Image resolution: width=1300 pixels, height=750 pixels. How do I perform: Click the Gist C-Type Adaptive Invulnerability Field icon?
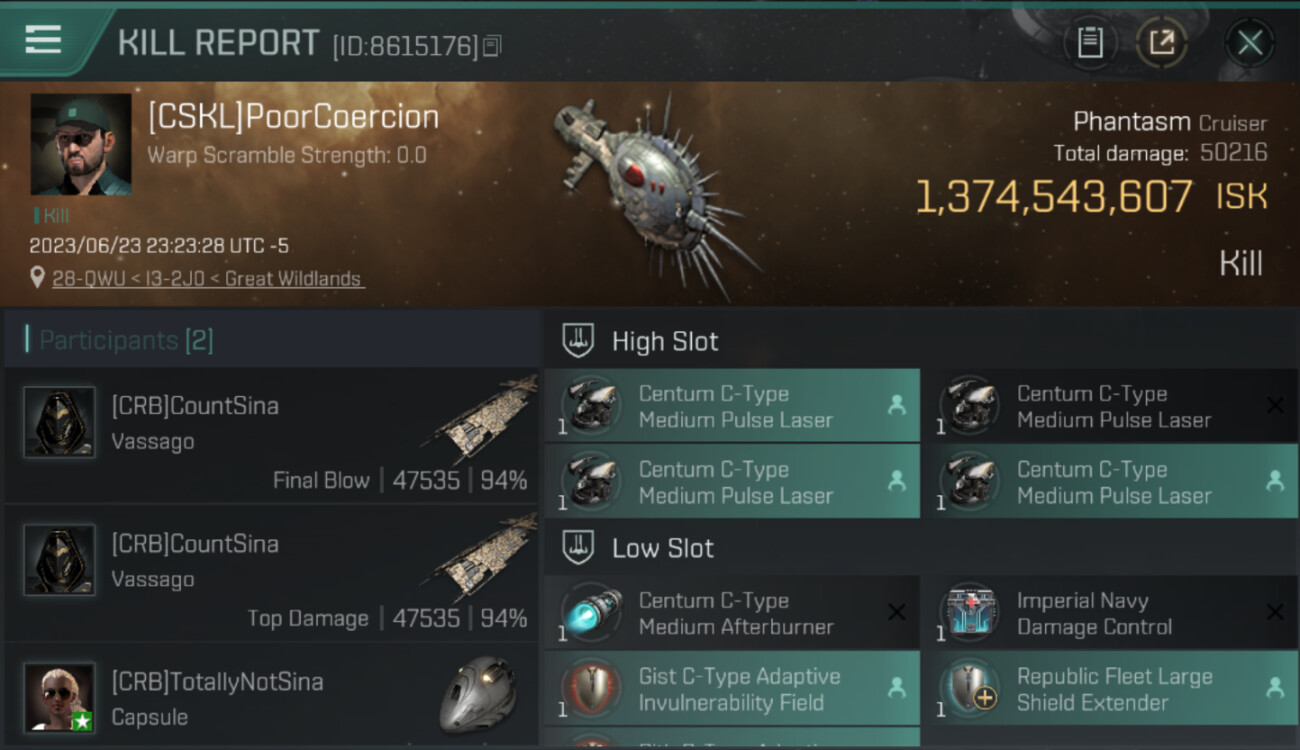point(591,689)
